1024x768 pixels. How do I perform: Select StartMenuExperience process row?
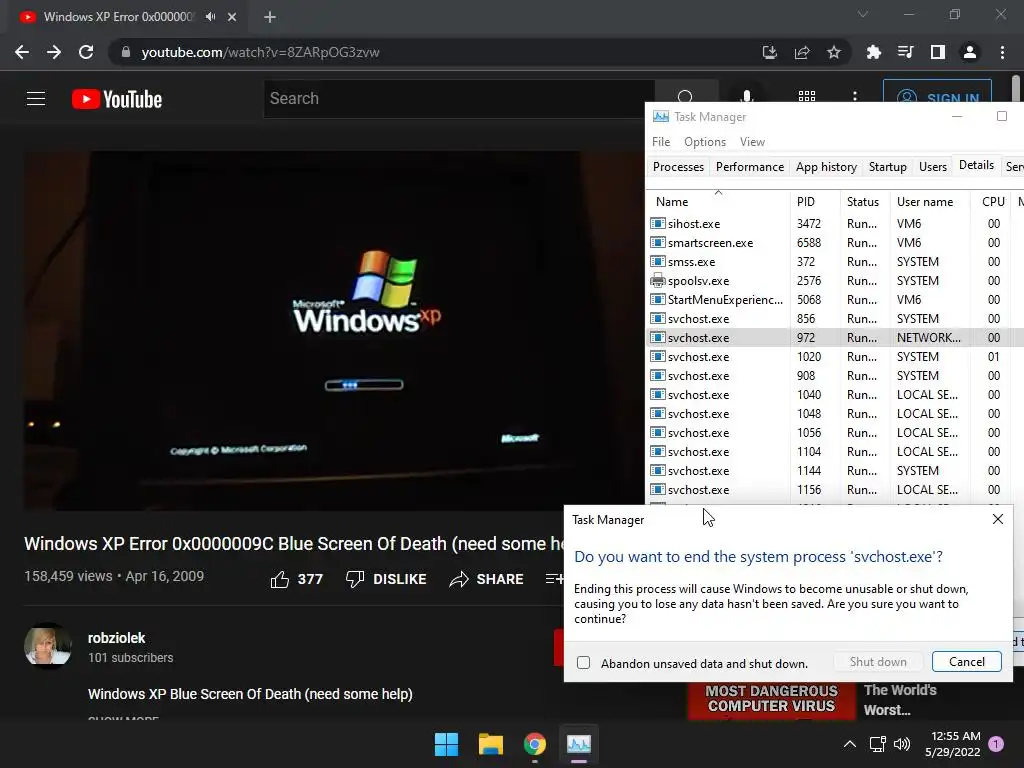tap(835, 299)
